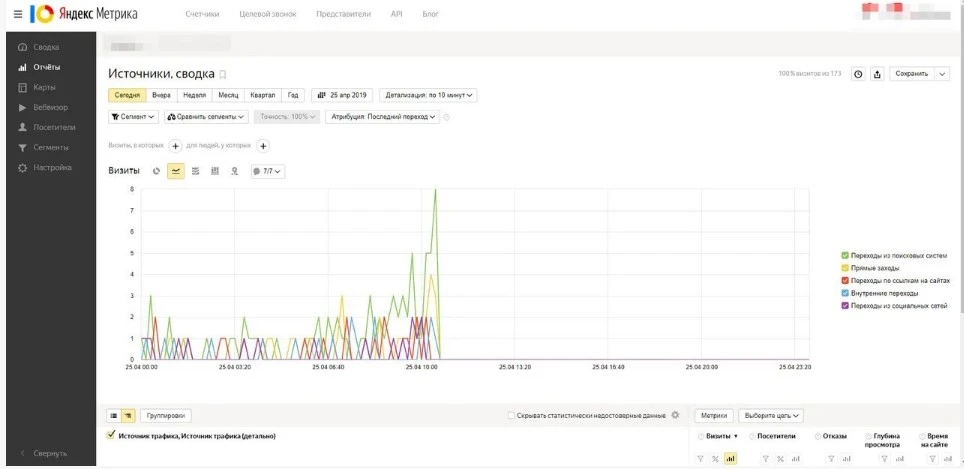Screen dimensions: 964x469
Task: Open the Метрики button
Action: (714, 416)
